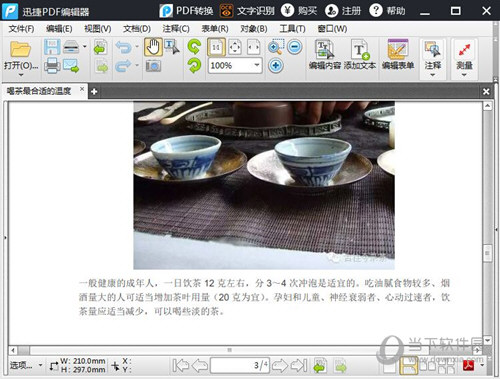The height and width of the screenshot is (379, 500).
Task: Open the 注释(C) menu
Action: tap(176, 29)
